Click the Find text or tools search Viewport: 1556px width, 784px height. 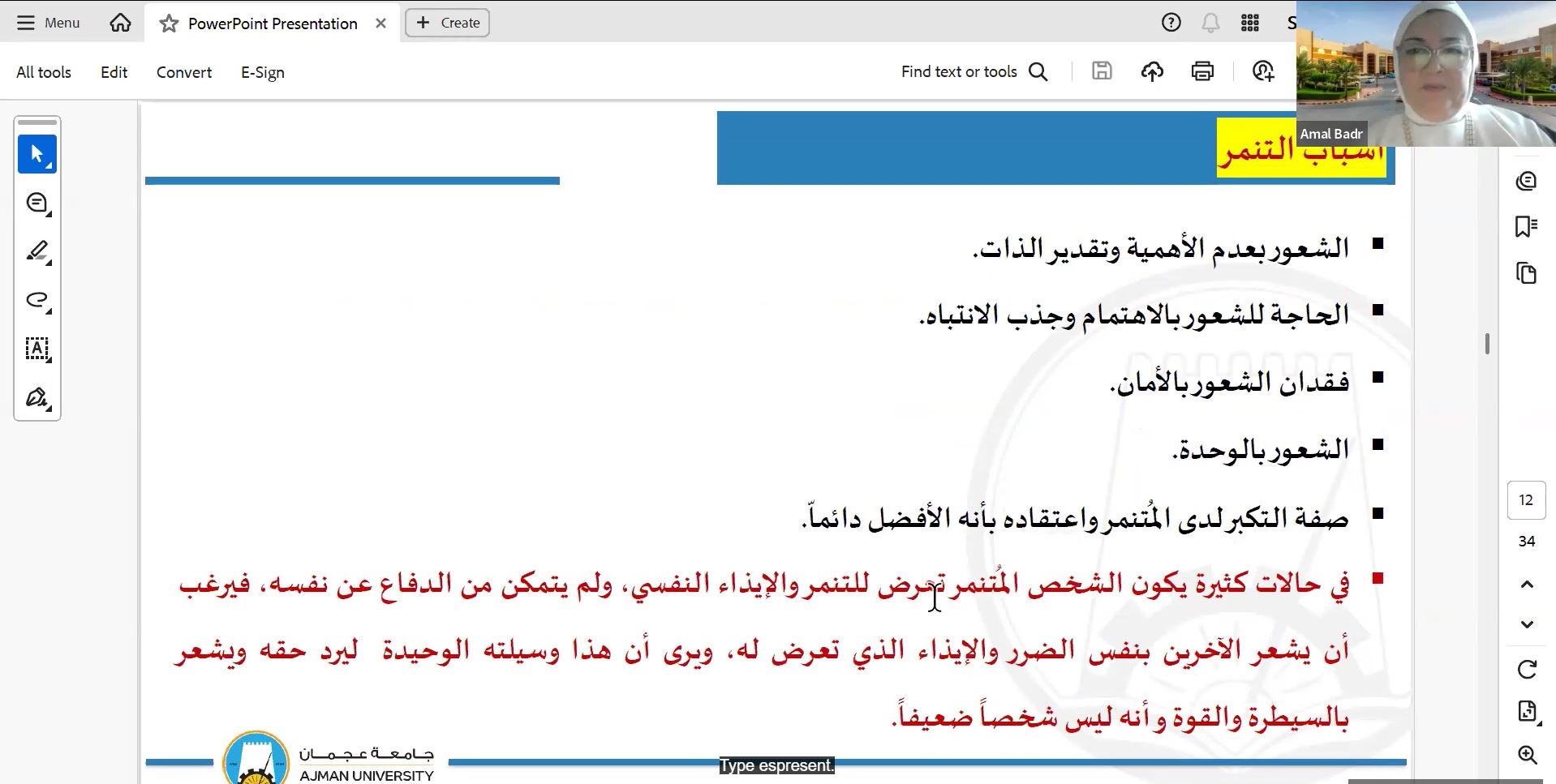[974, 71]
